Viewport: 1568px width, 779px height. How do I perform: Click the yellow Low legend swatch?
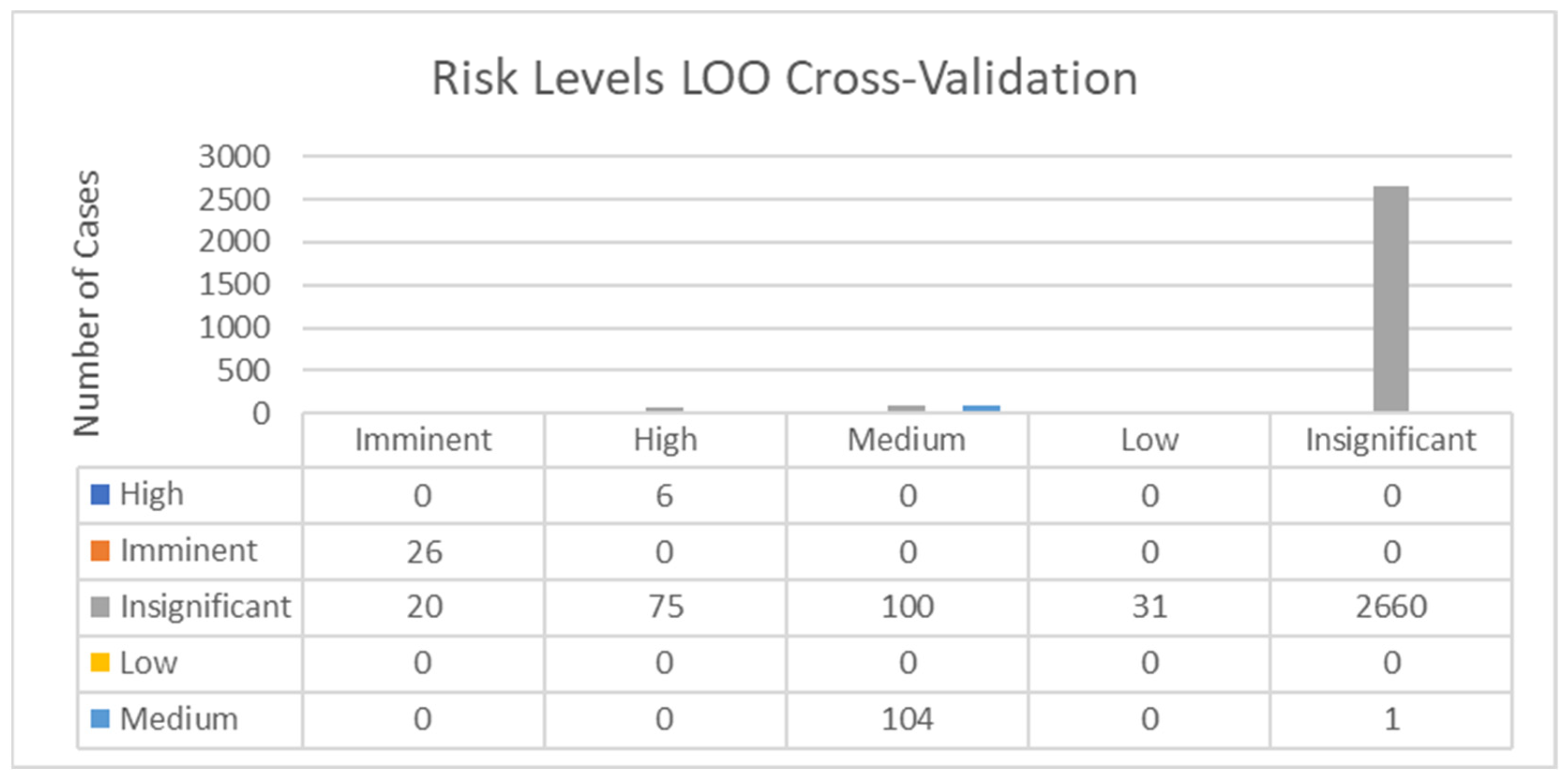click(100, 662)
